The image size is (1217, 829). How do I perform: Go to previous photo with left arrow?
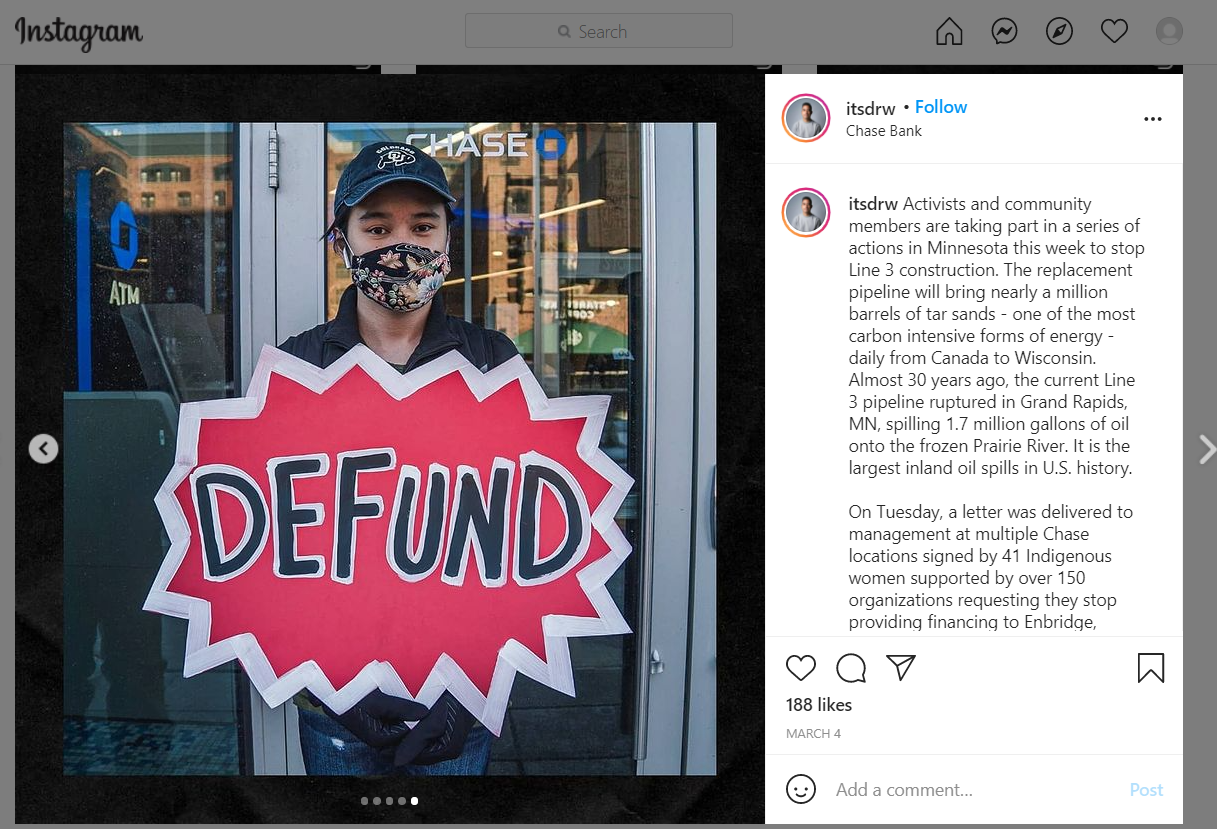coord(43,448)
